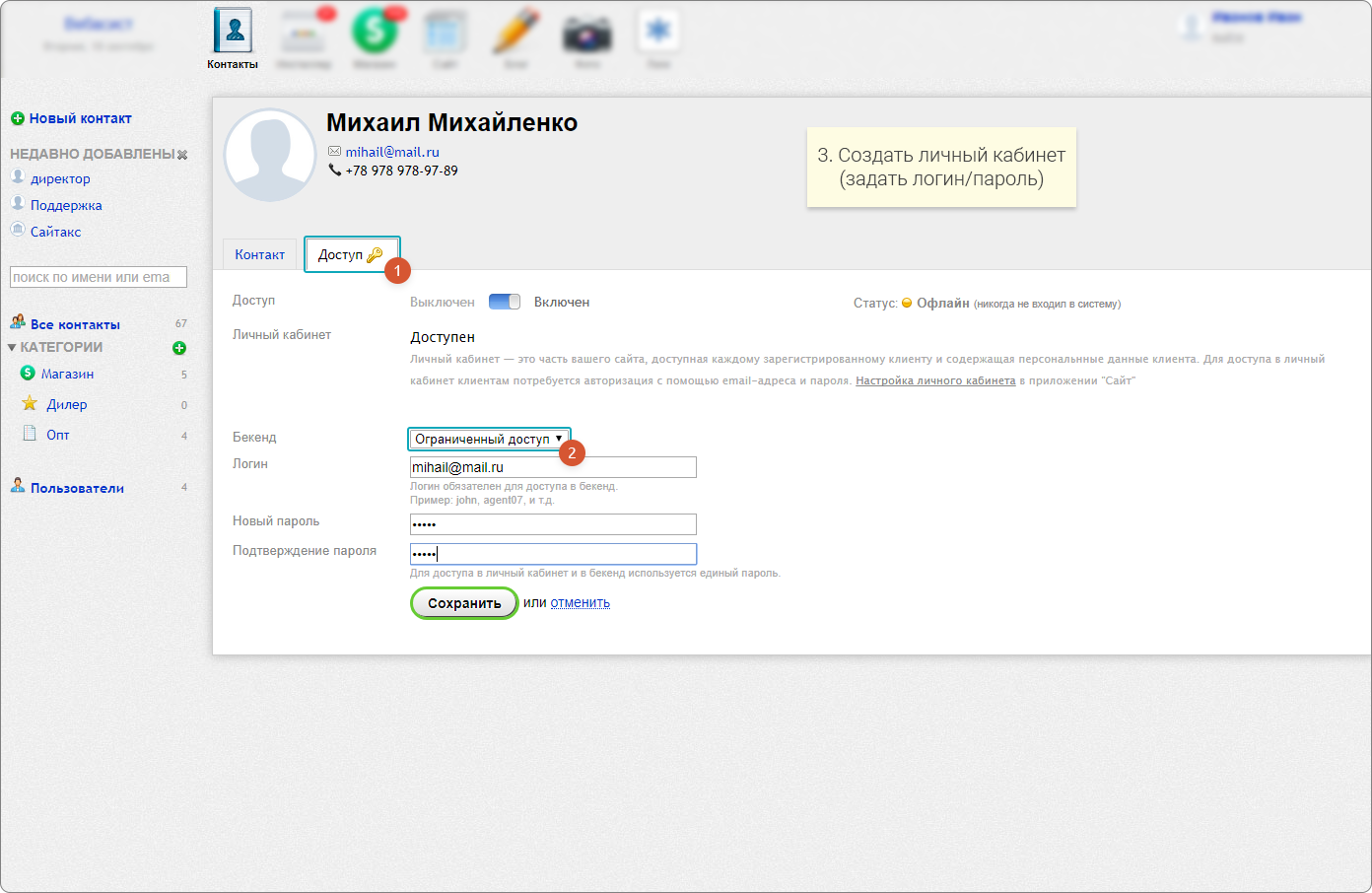1372x893 pixels.
Task: Clear the Недавно добавлены list with the X icon
Action: point(182,155)
